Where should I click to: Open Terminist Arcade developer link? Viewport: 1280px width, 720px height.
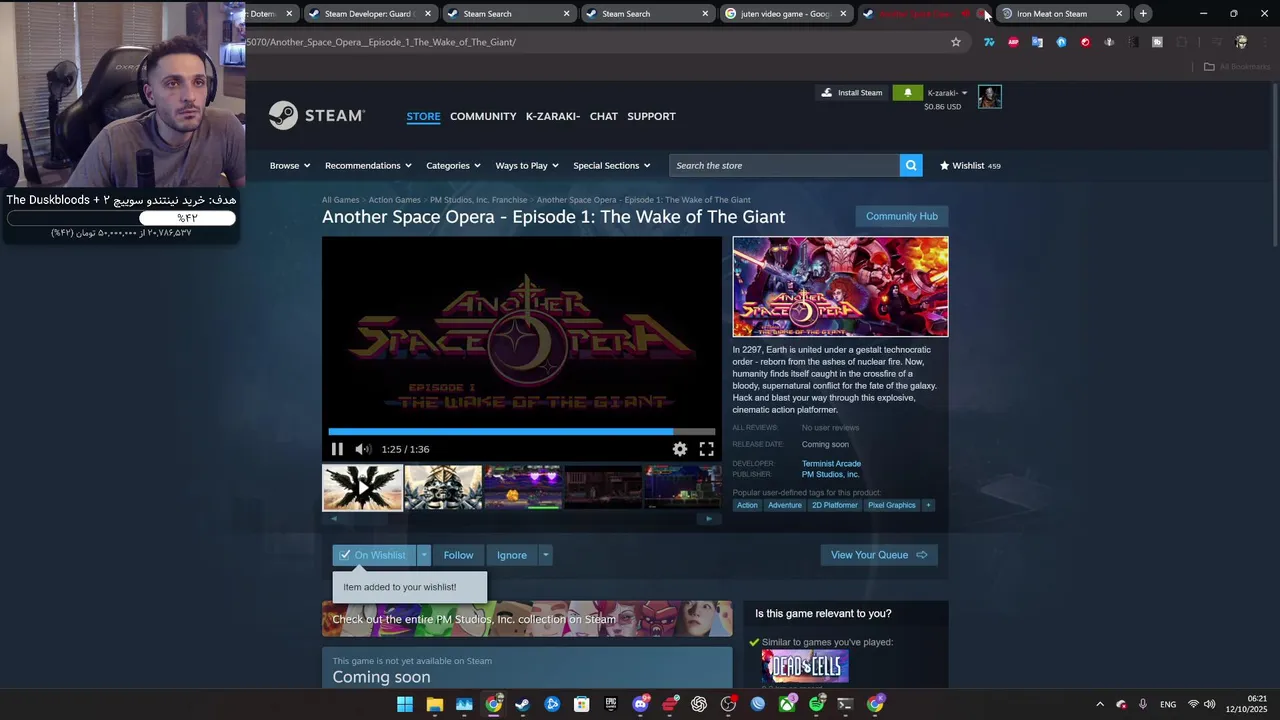pyautogui.click(x=831, y=463)
